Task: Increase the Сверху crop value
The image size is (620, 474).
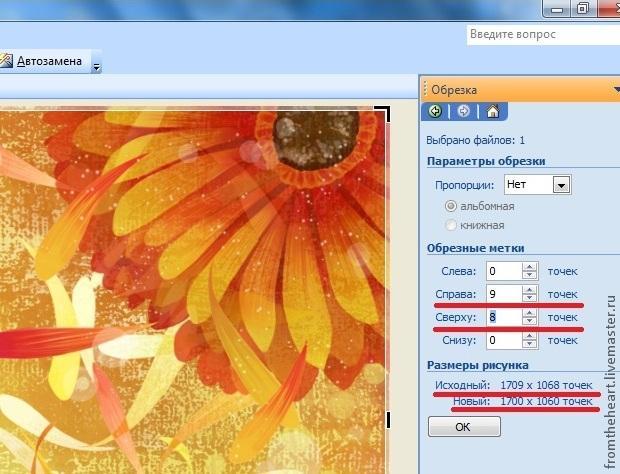Action: coord(529,313)
